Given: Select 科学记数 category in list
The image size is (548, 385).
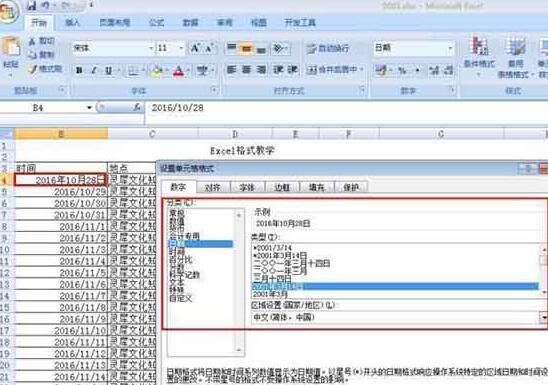Looking at the screenshot, I should (x=184, y=275).
